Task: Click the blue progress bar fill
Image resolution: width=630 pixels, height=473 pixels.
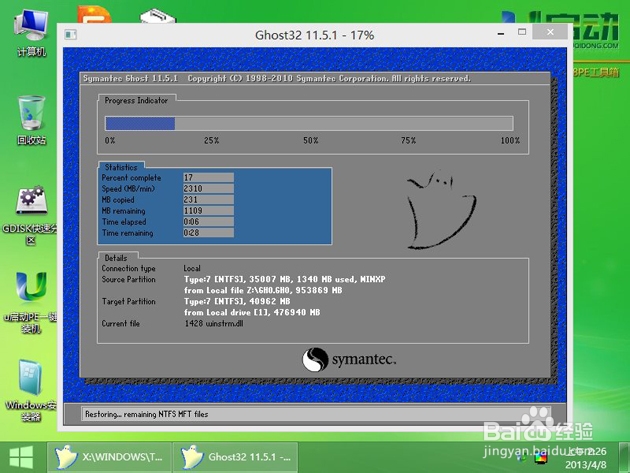Action: [x=140, y=123]
